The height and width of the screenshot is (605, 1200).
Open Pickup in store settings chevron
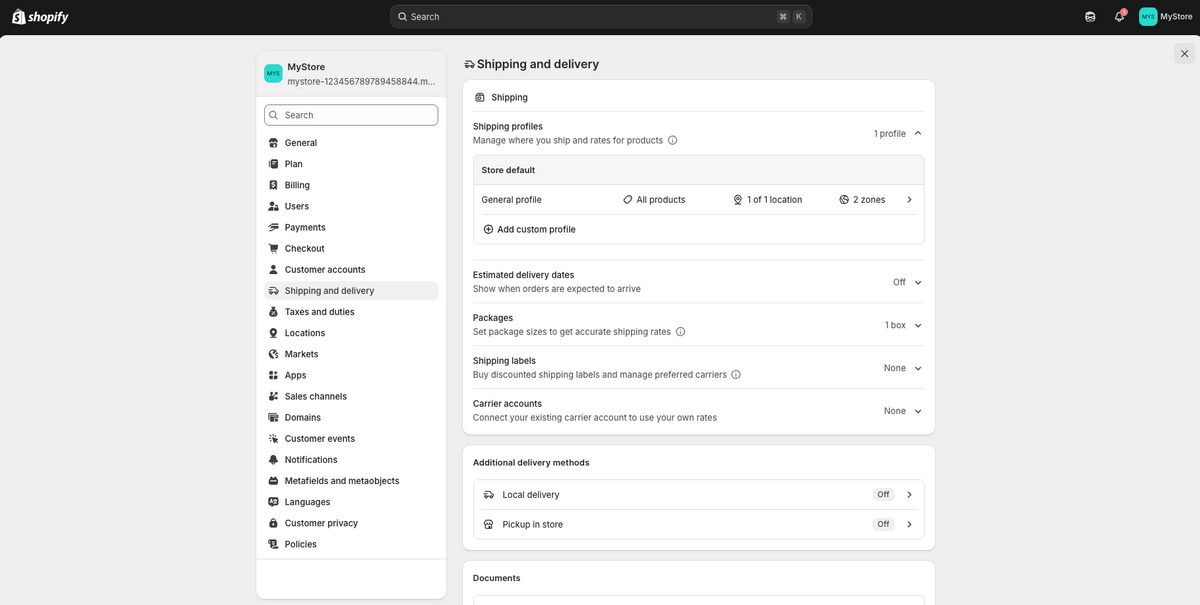click(x=909, y=525)
